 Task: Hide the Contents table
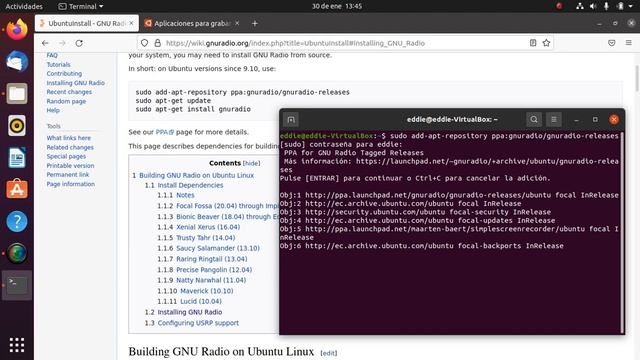251,163
